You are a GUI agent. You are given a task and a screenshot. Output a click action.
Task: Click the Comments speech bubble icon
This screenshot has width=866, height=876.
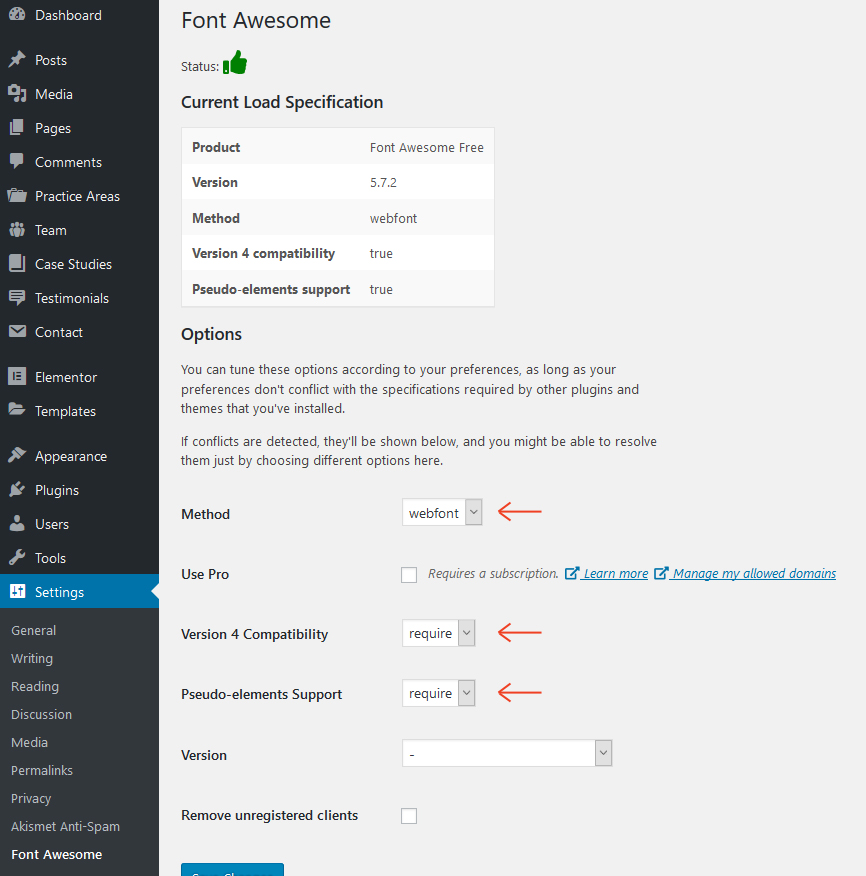tap(17, 162)
